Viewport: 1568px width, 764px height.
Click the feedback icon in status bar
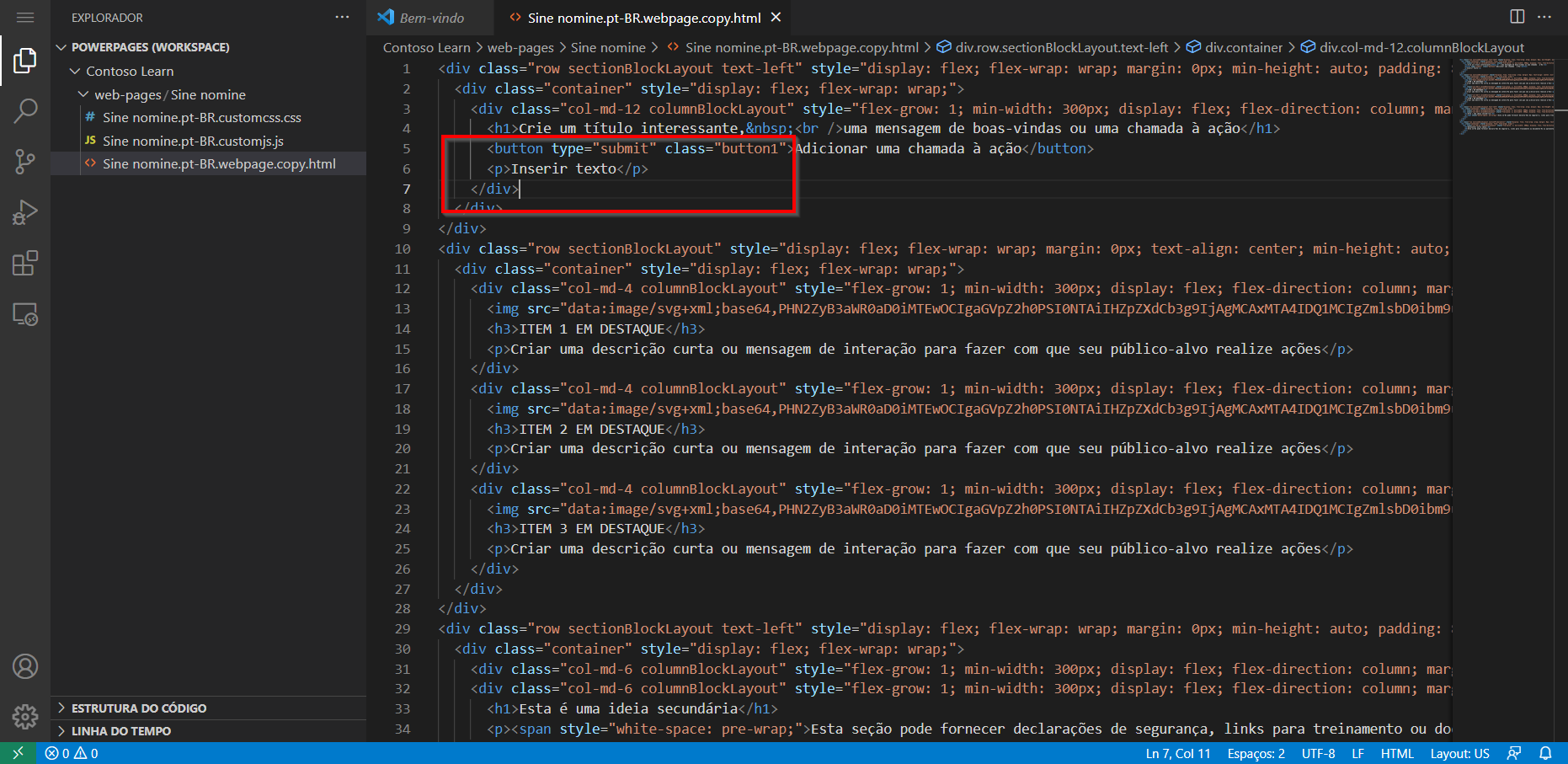[x=1516, y=753]
